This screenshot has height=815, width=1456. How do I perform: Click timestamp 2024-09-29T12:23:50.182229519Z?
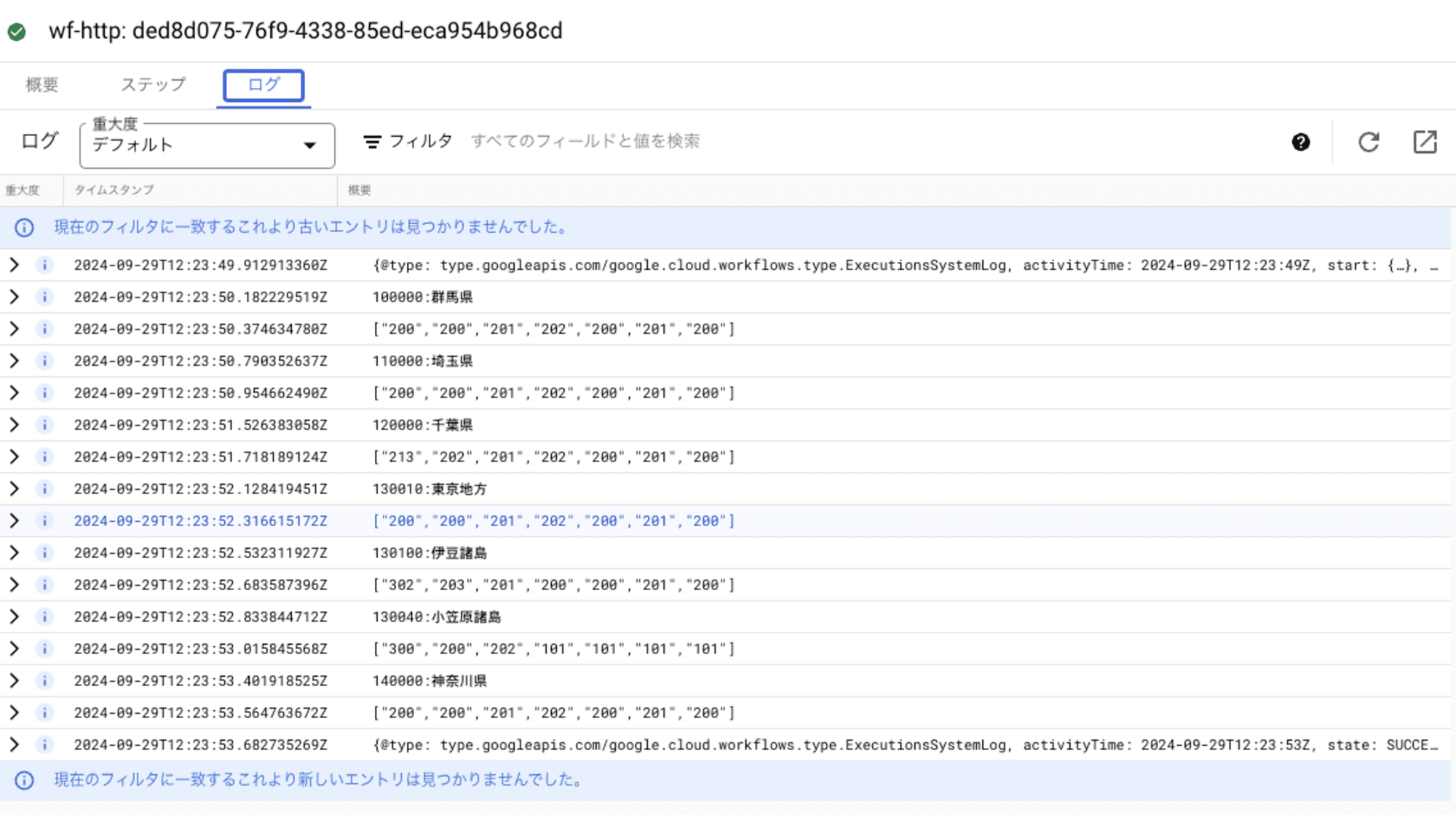tap(201, 297)
